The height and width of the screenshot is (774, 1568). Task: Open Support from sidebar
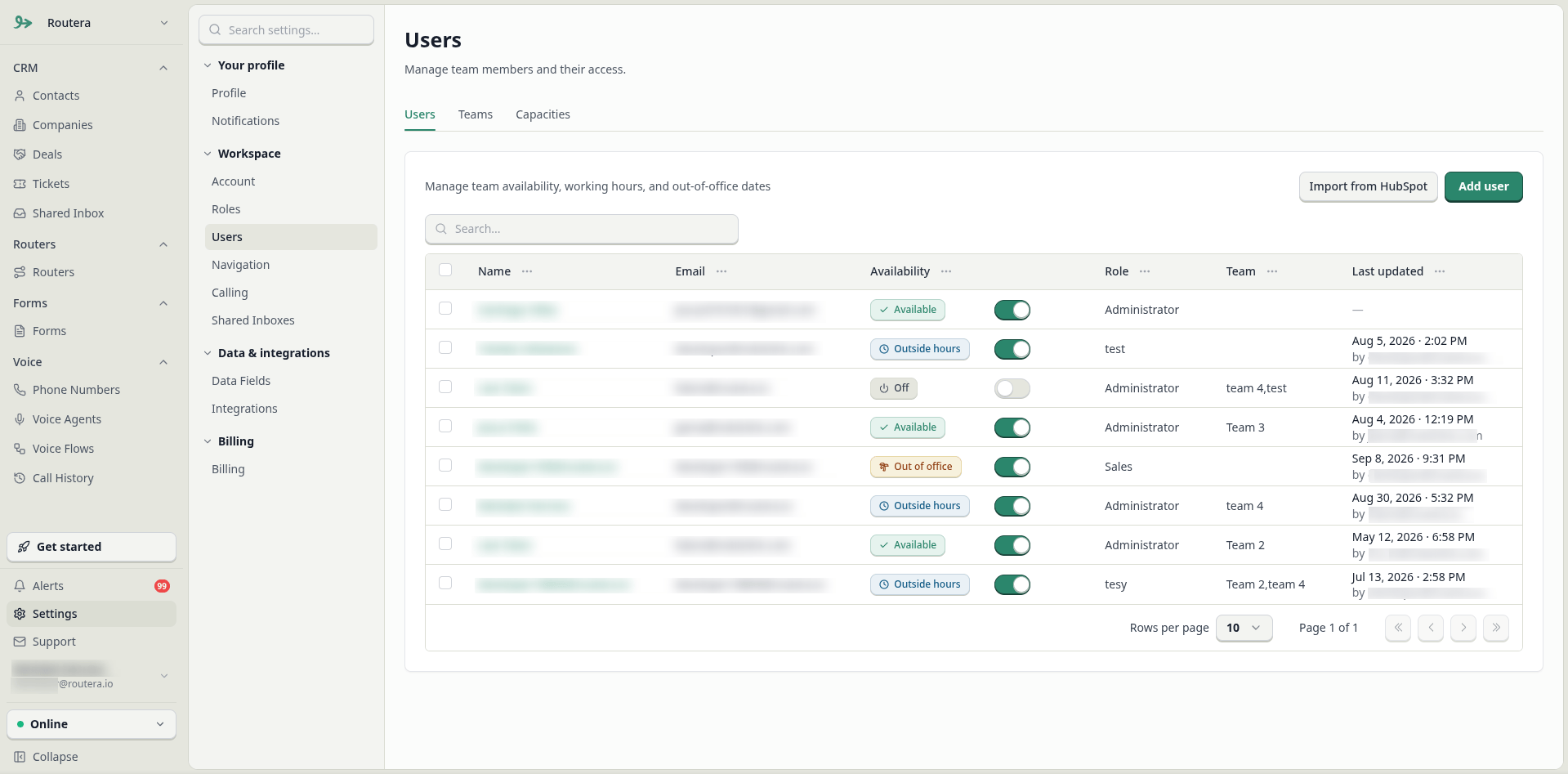pos(54,642)
